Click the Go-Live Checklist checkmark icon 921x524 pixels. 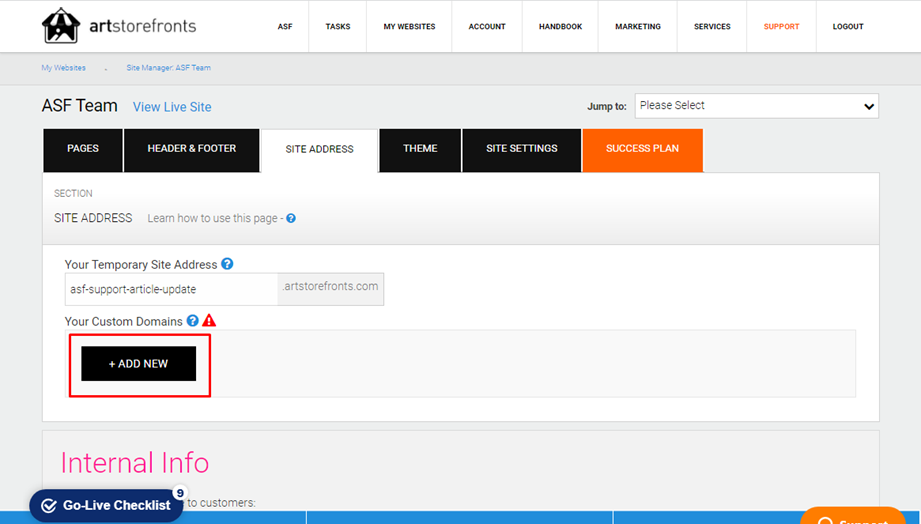pyautogui.click(x=49, y=505)
